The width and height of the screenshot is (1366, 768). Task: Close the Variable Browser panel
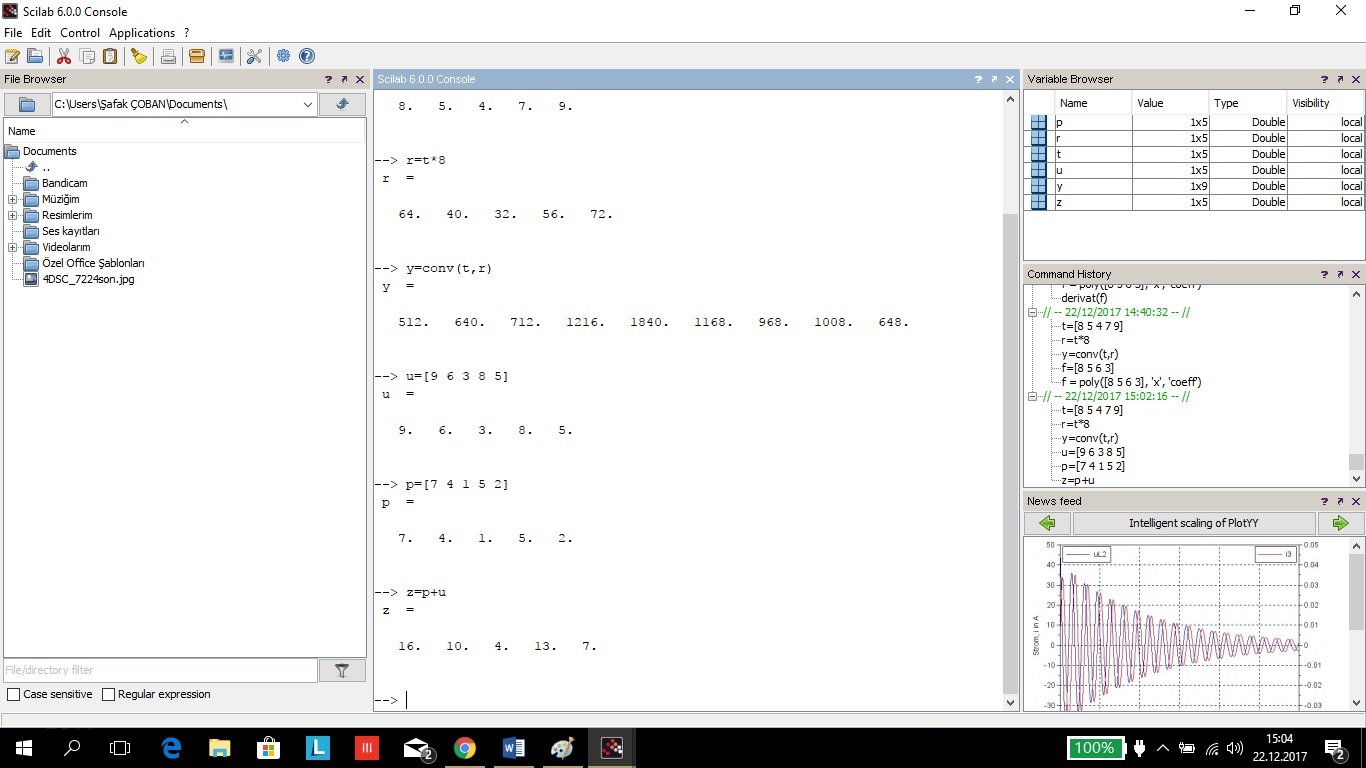[x=1356, y=79]
